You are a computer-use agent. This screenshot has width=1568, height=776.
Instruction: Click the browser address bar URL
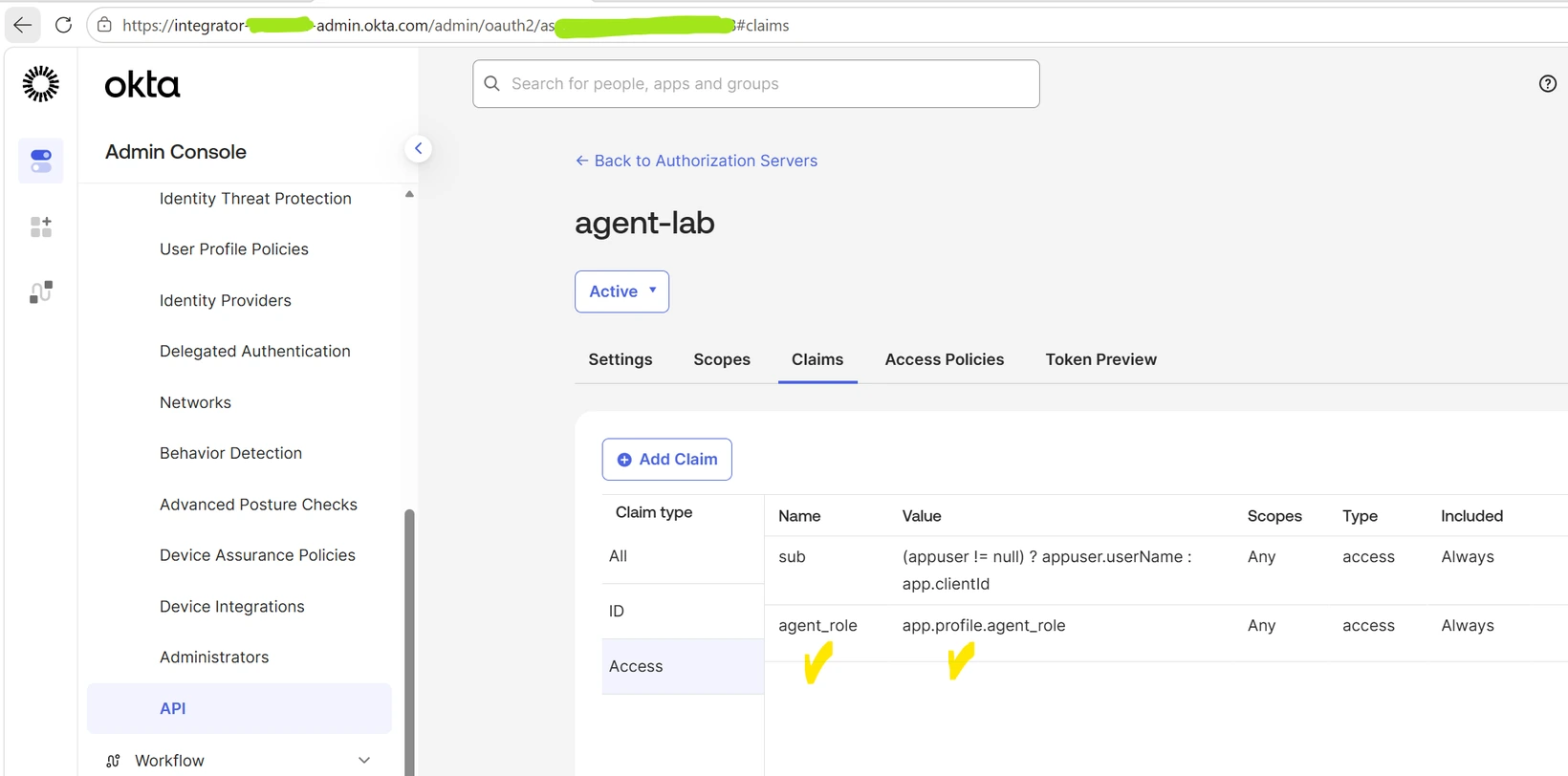455,25
